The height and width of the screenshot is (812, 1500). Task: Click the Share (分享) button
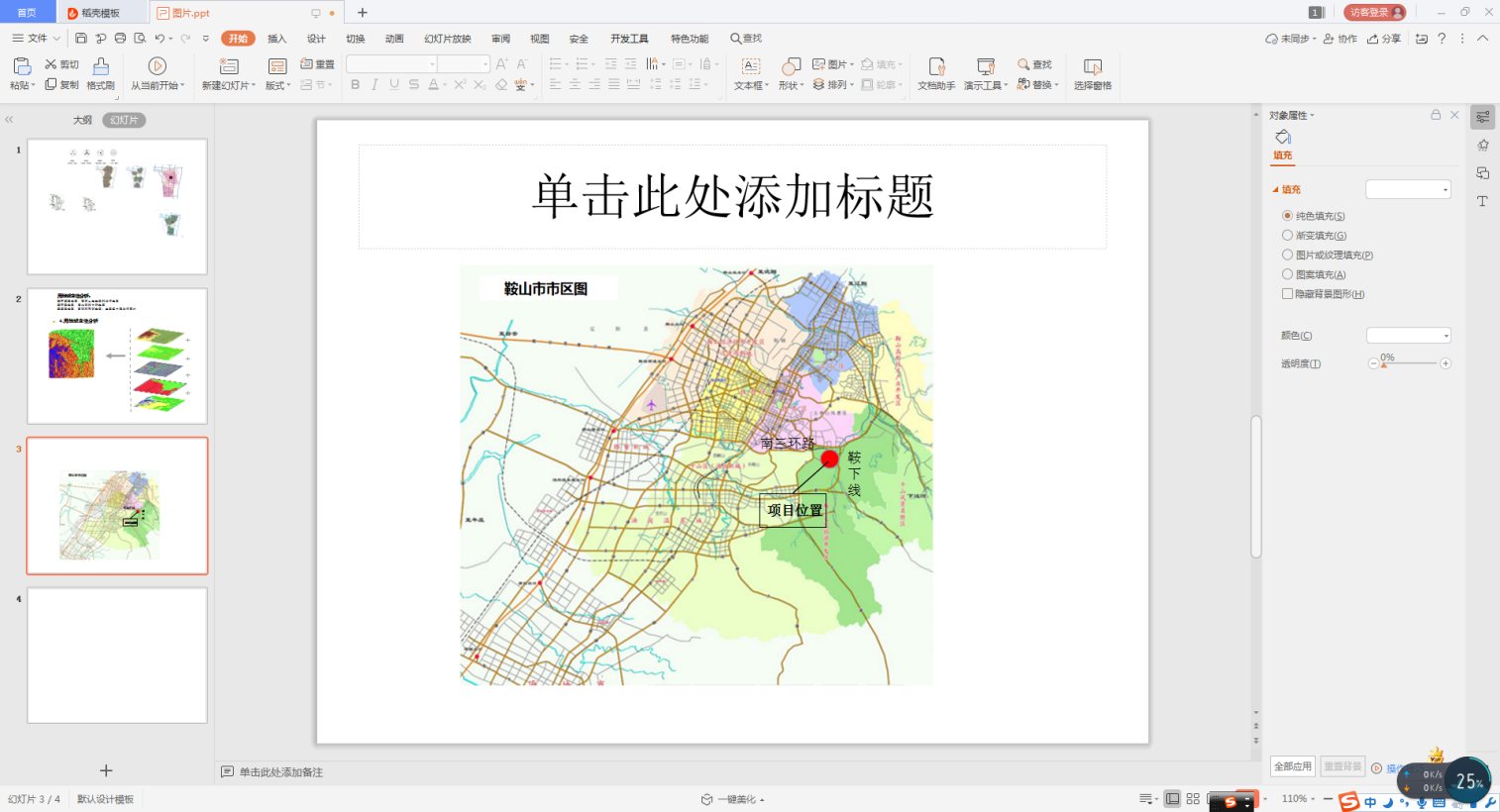coord(1384,39)
